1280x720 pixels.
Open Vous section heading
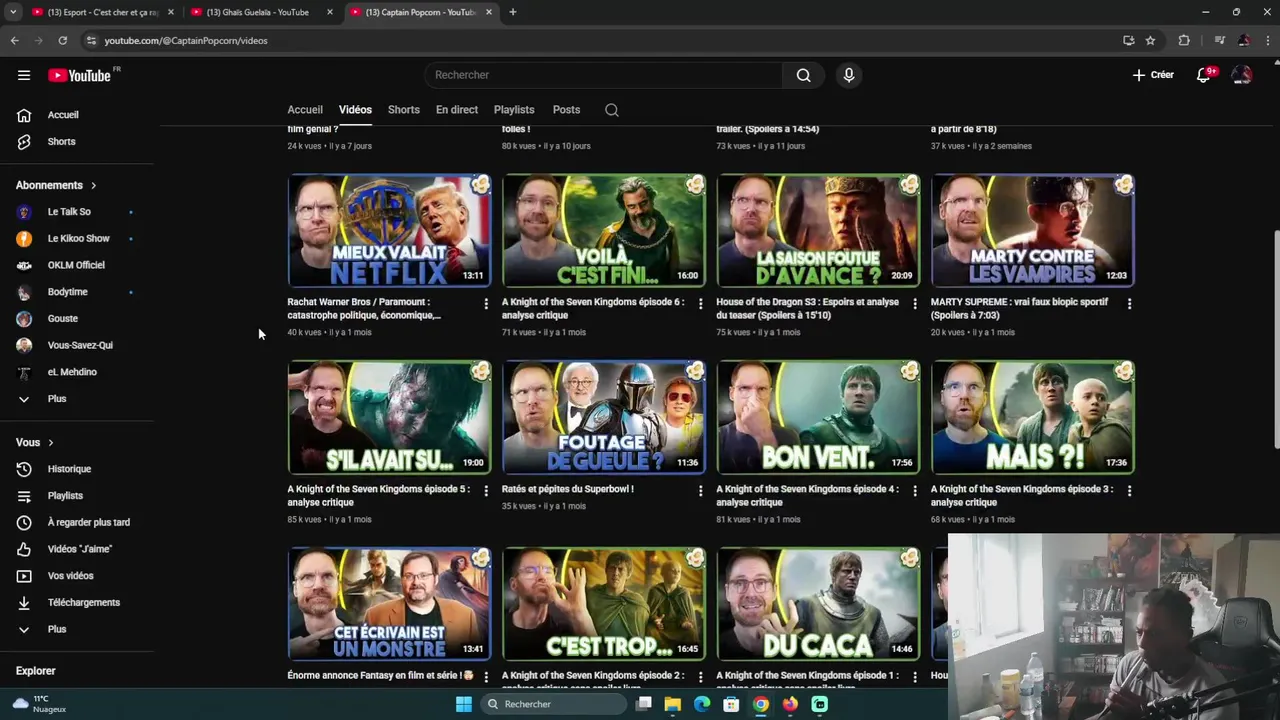35,442
